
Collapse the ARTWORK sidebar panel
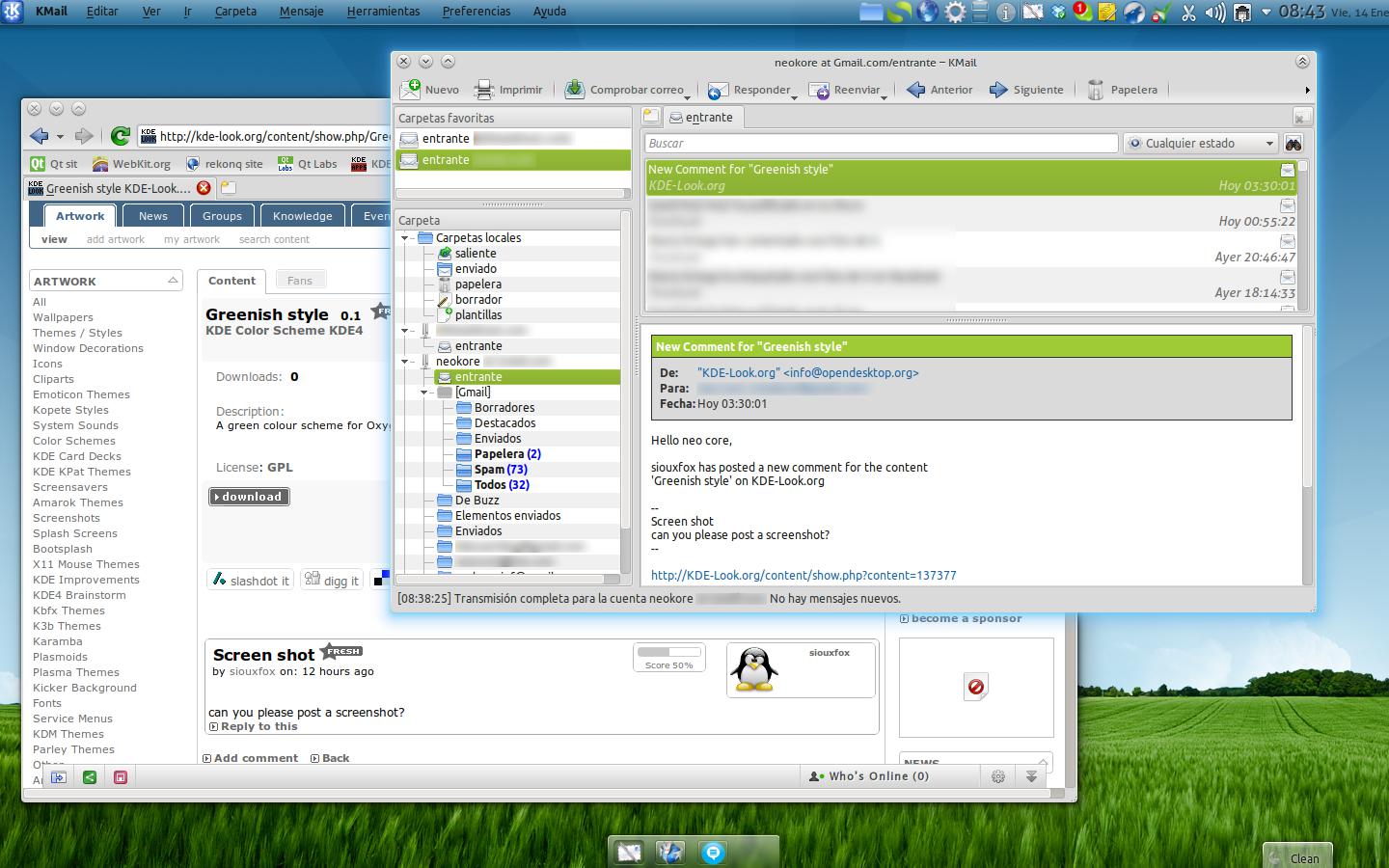point(173,281)
